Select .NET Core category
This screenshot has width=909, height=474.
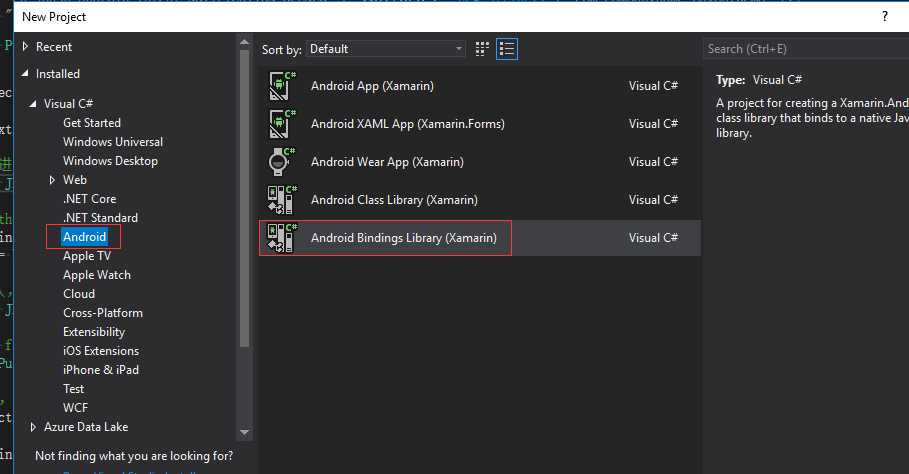[x=89, y=199]
